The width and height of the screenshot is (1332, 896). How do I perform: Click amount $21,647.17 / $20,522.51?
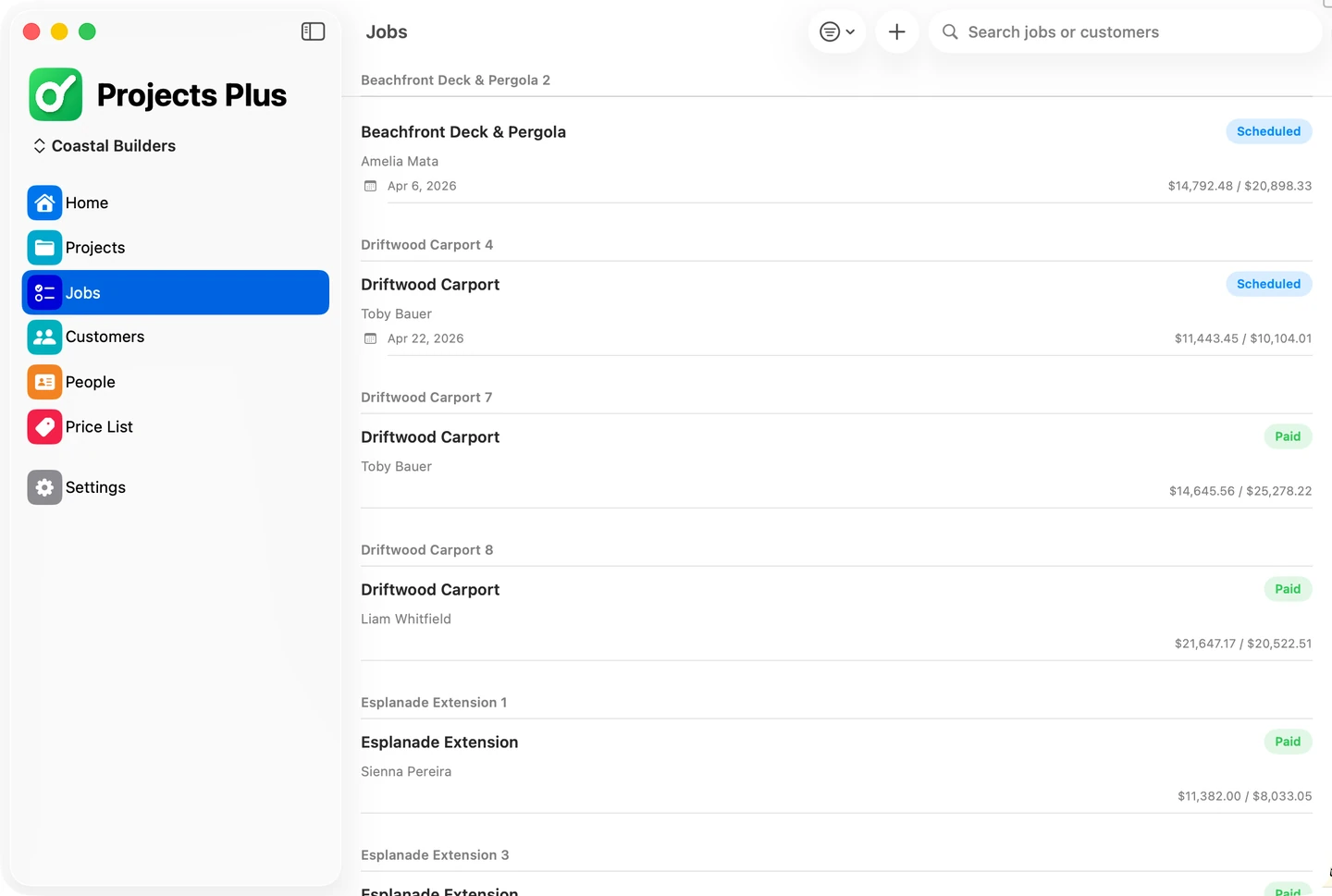[x=1243, y=644]
